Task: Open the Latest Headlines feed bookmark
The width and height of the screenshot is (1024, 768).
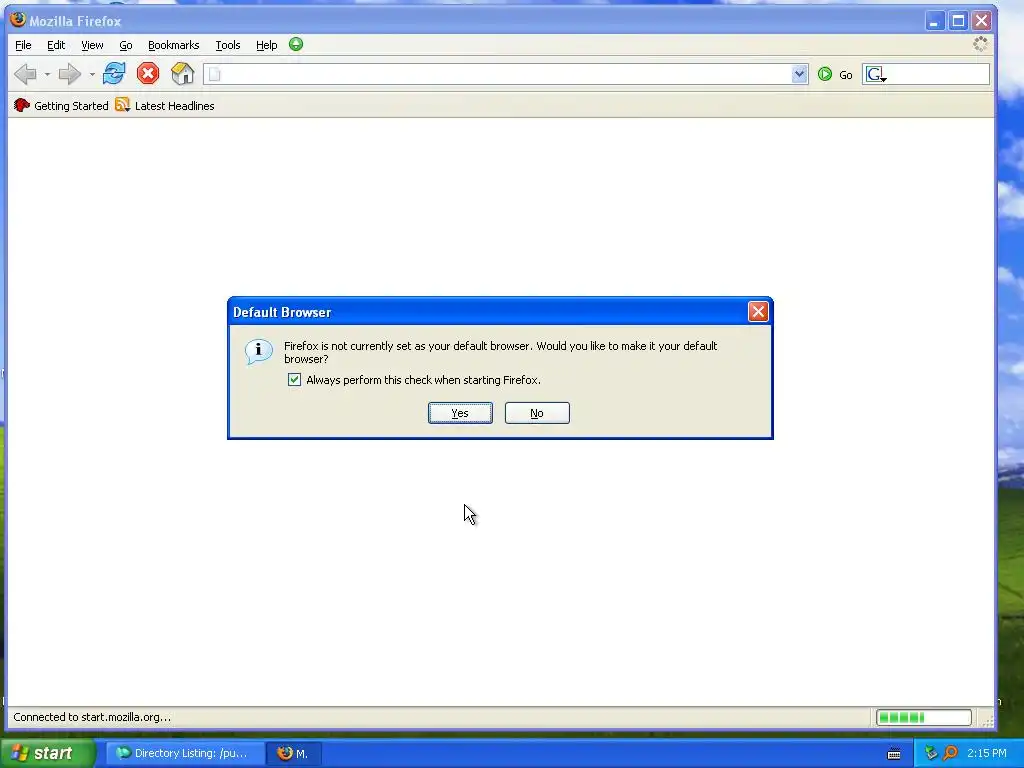Action: 165,105
